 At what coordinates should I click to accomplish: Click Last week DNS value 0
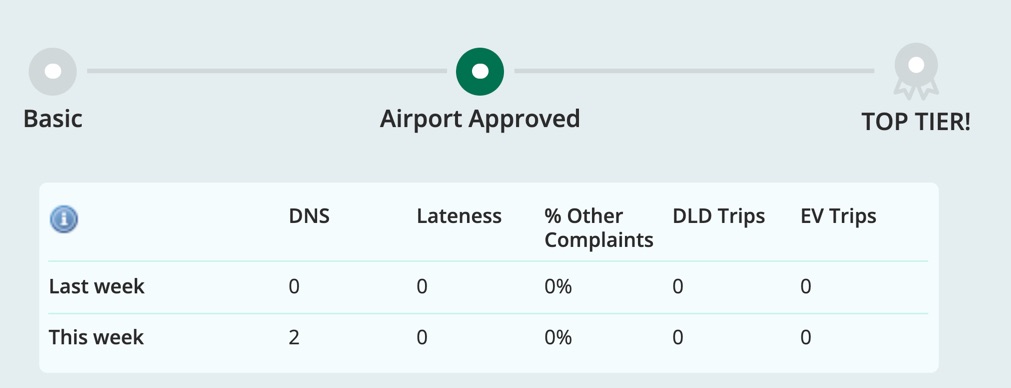[294, 287]
